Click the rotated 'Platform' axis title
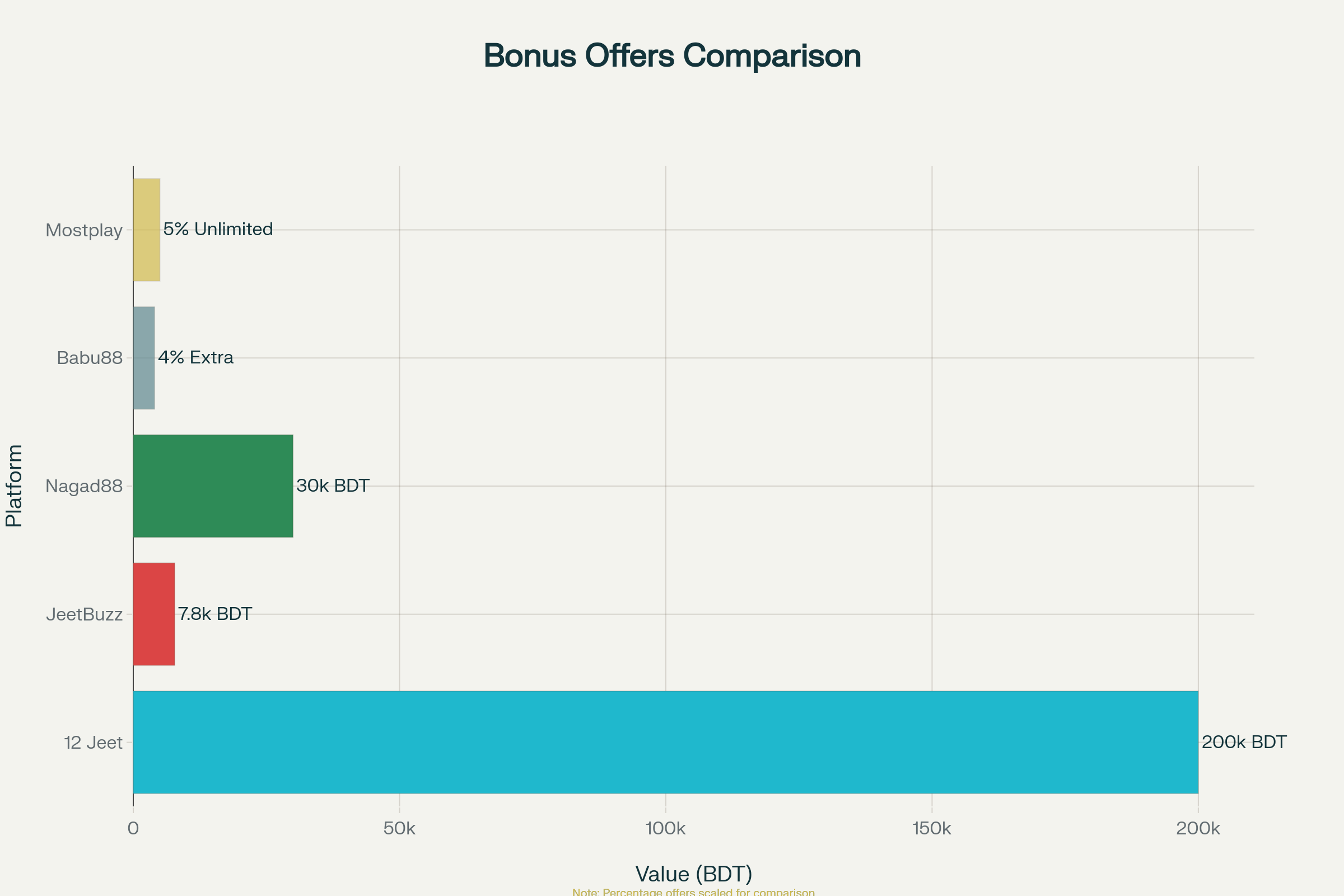Viewport: 1344px width, 896px height. click(13, 485)
